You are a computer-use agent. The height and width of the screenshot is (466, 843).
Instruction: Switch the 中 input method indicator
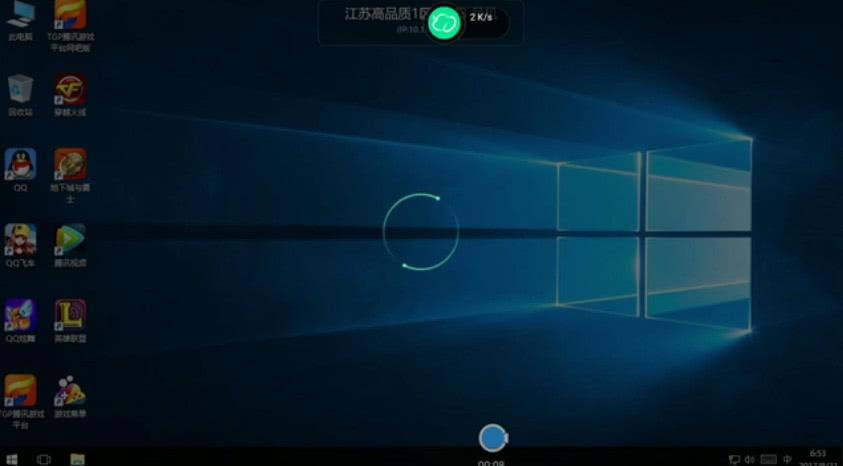787,460
